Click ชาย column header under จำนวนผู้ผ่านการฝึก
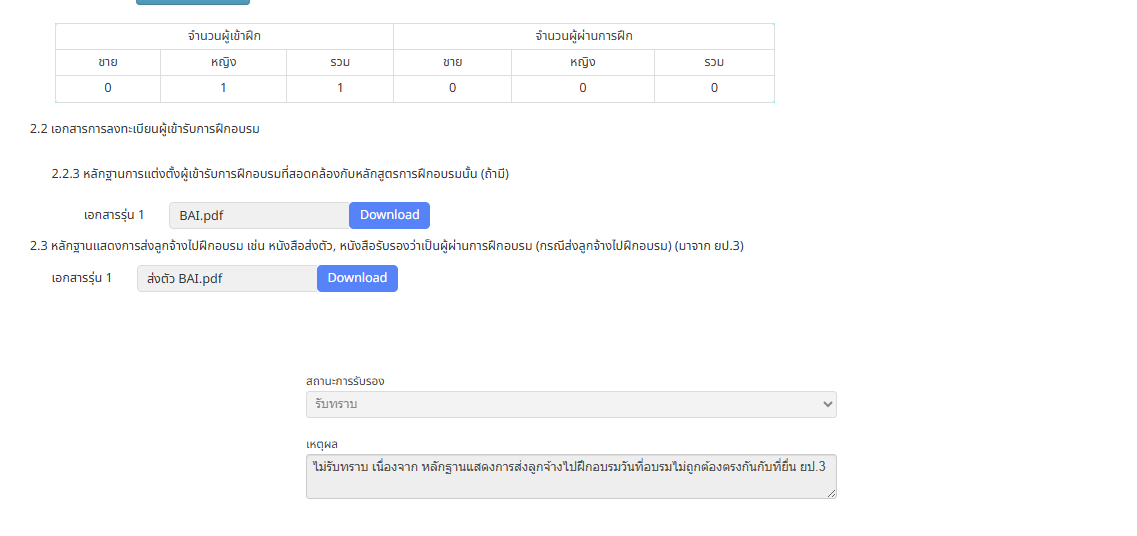The image size is (1137, 536). point(452,62)
